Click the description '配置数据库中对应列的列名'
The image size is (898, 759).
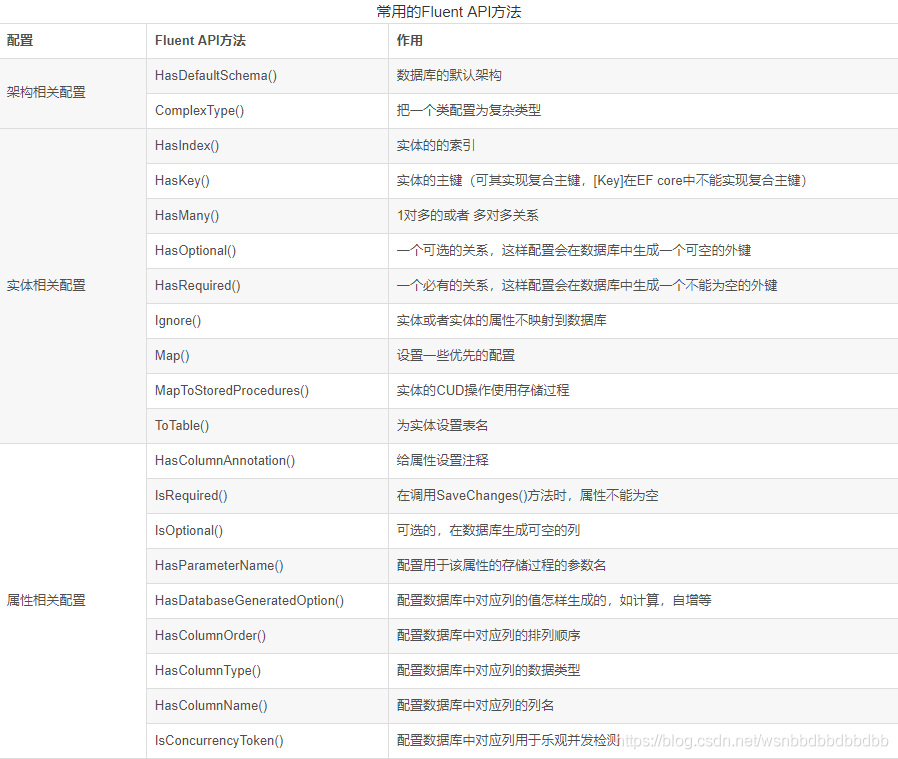pos(475,705)
